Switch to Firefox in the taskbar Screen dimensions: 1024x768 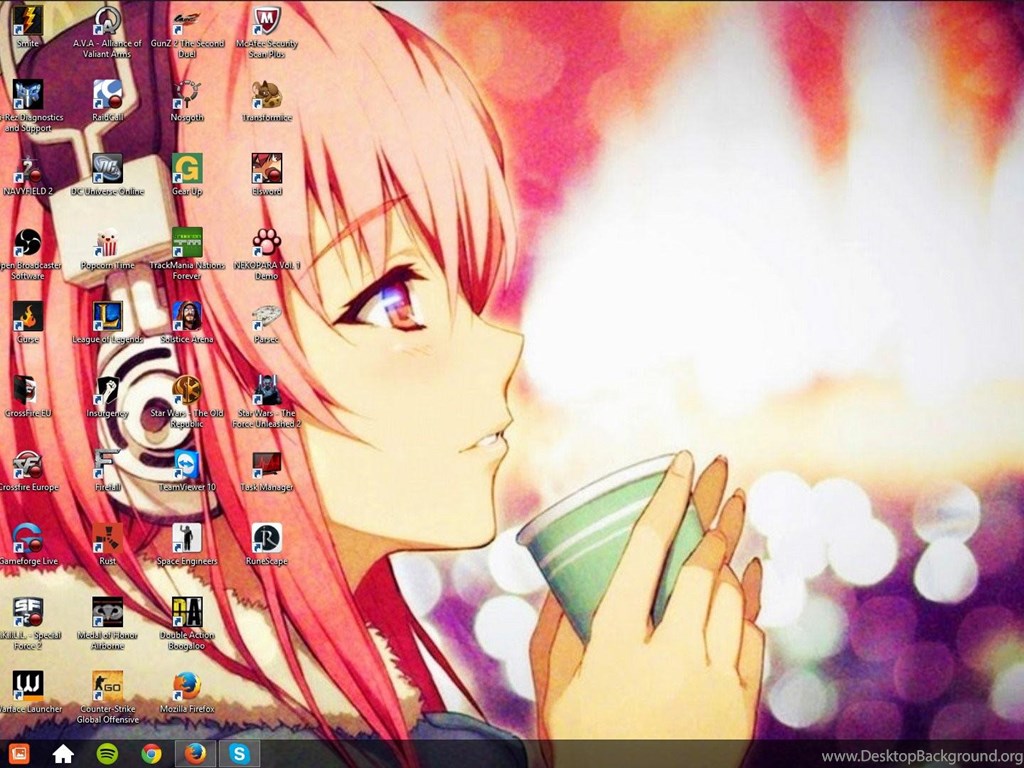pyautogui.click(x=195, y=754)
